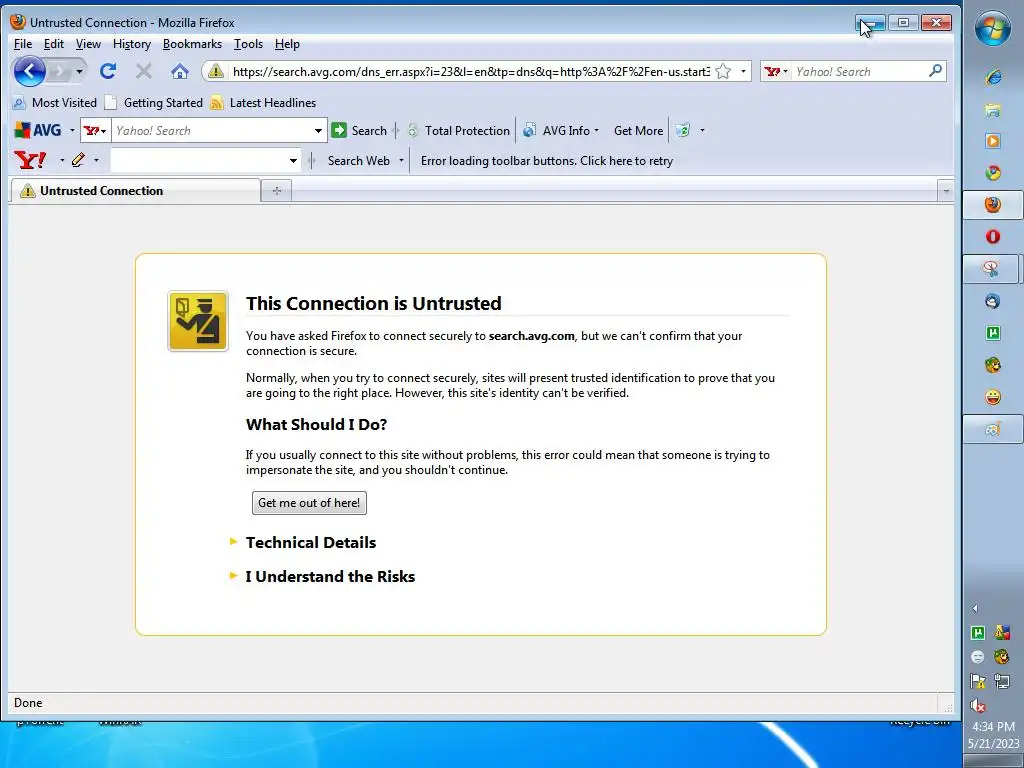Click the error loading toolbar buttons retry message
The width and height of the screenshot is (1024, 768).
pos(547,161)
